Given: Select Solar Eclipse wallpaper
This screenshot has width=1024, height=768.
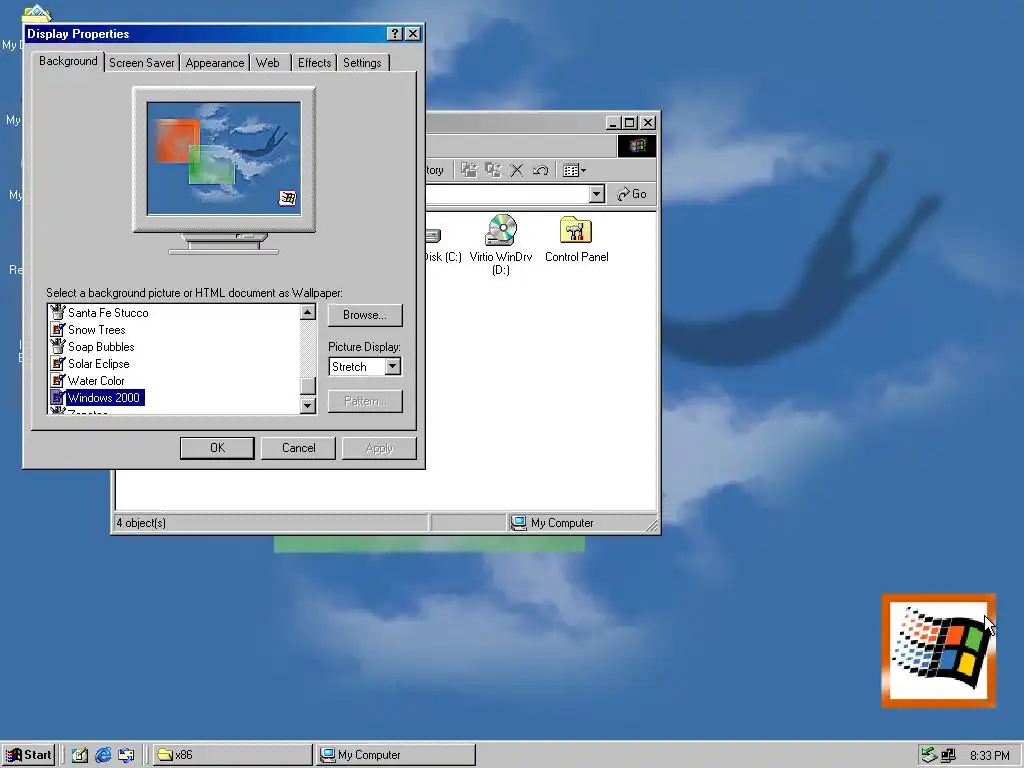Looking at the screenshot, I should click(99, 364).
